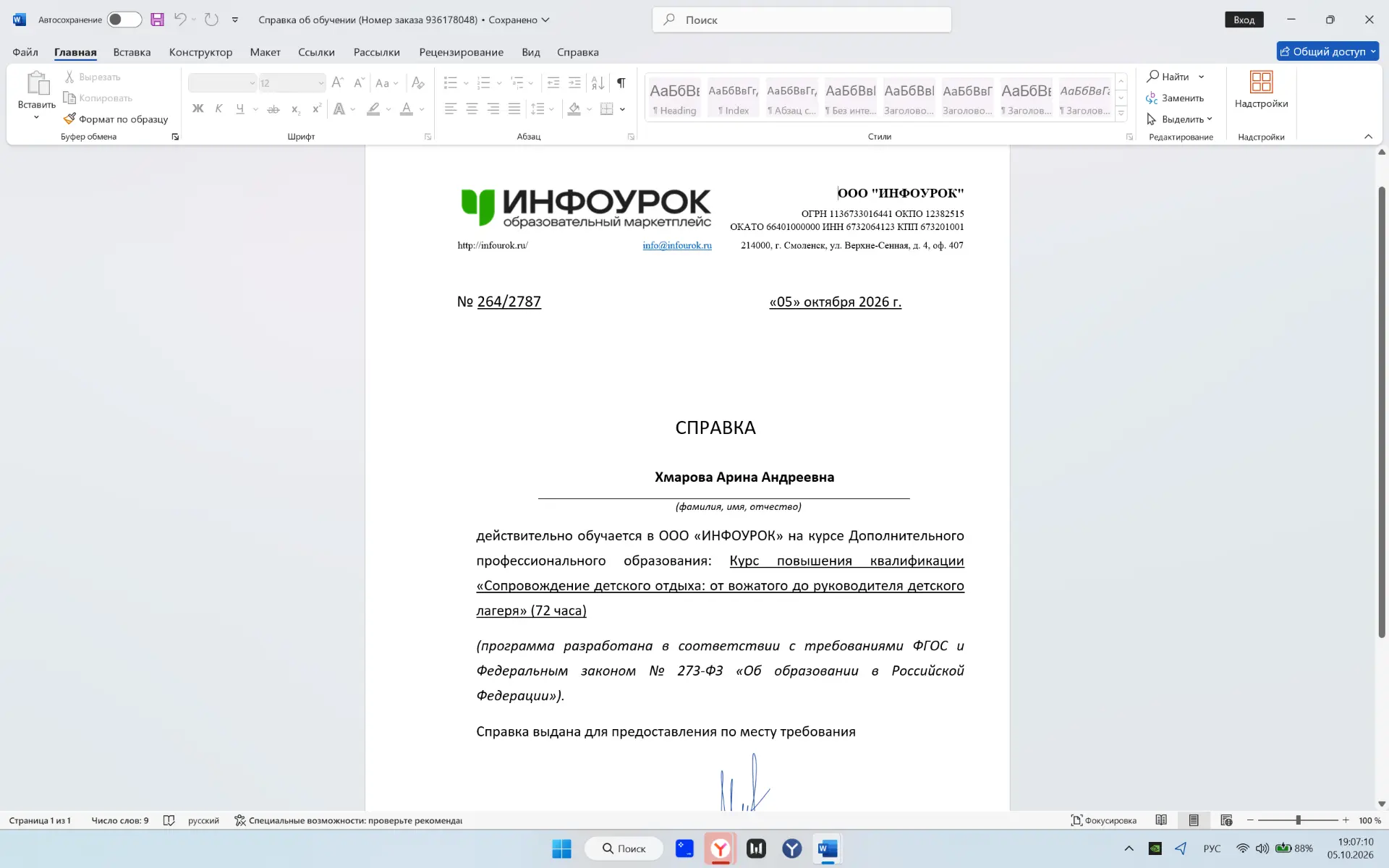The image size is (1389, 868).
Task: Align text to the left
Action: [450, 109]
